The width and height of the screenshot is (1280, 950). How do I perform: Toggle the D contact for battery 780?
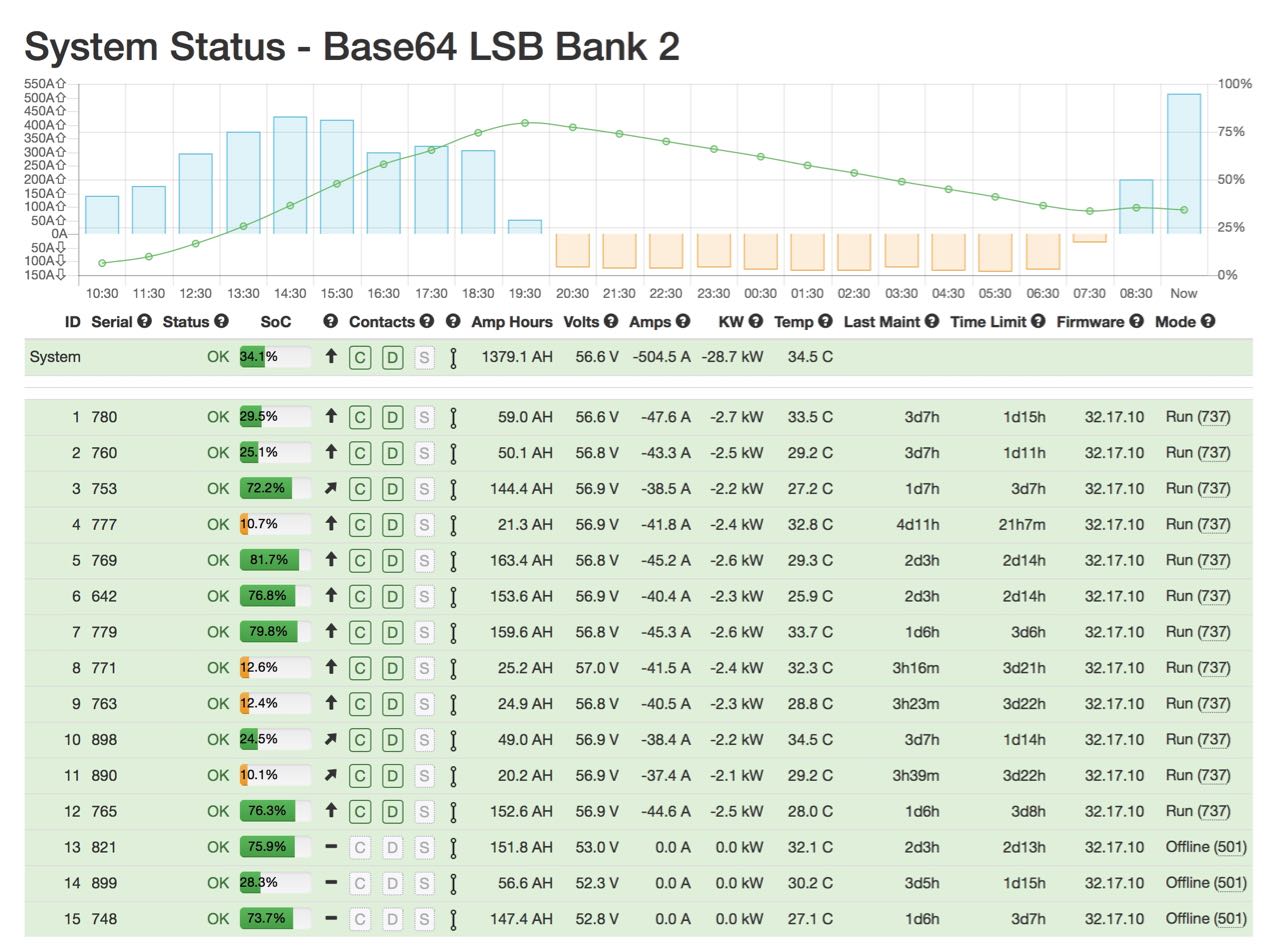tap(392, 417)
